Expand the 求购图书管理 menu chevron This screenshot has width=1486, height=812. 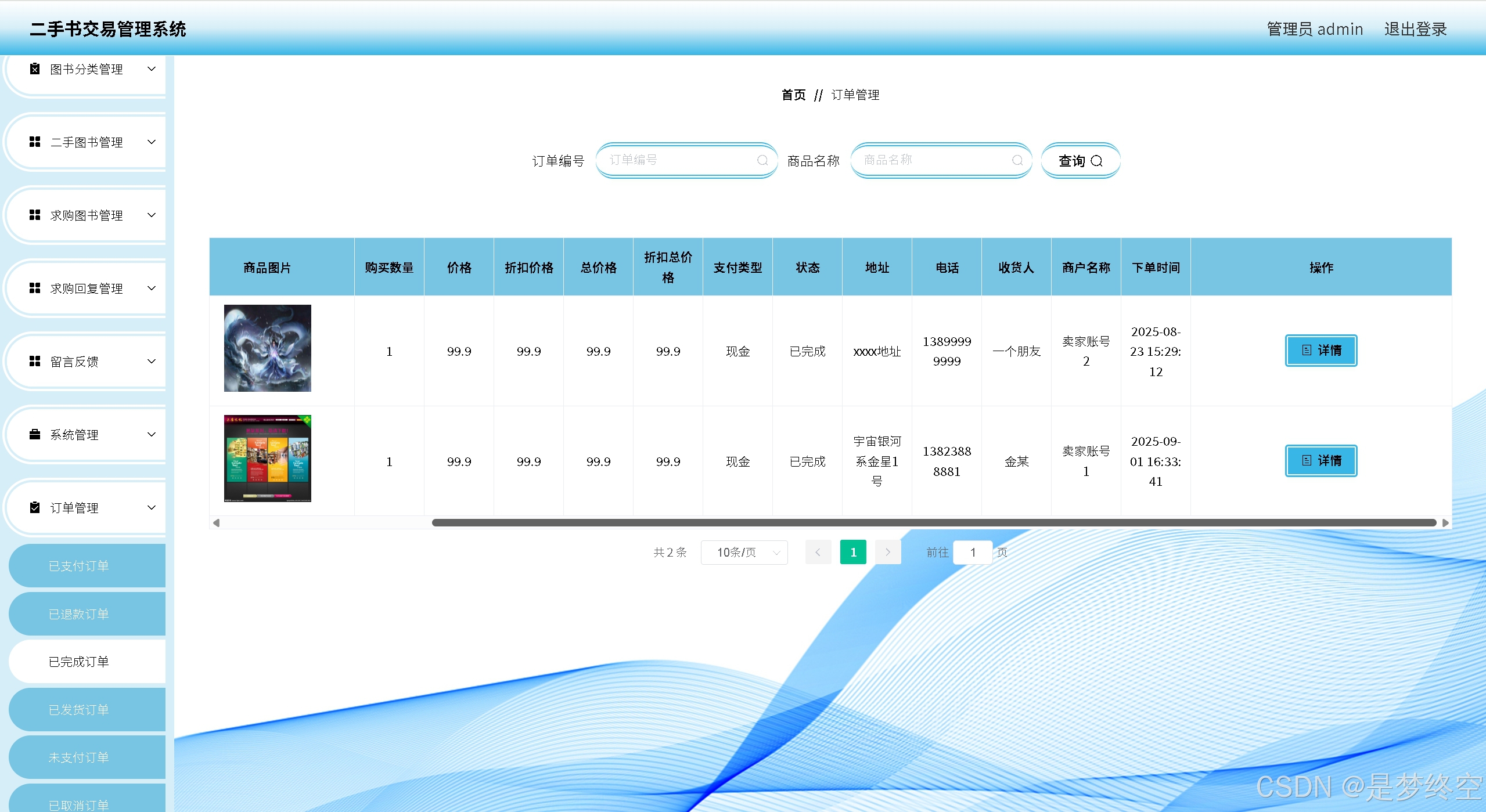coord(152,215)
